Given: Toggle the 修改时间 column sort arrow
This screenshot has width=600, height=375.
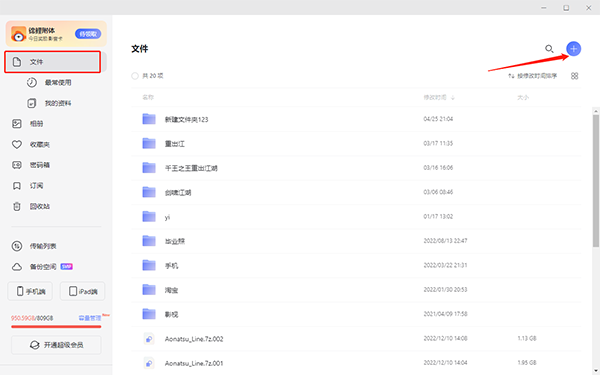Looking at the screenshot, I should coord(453,98).
